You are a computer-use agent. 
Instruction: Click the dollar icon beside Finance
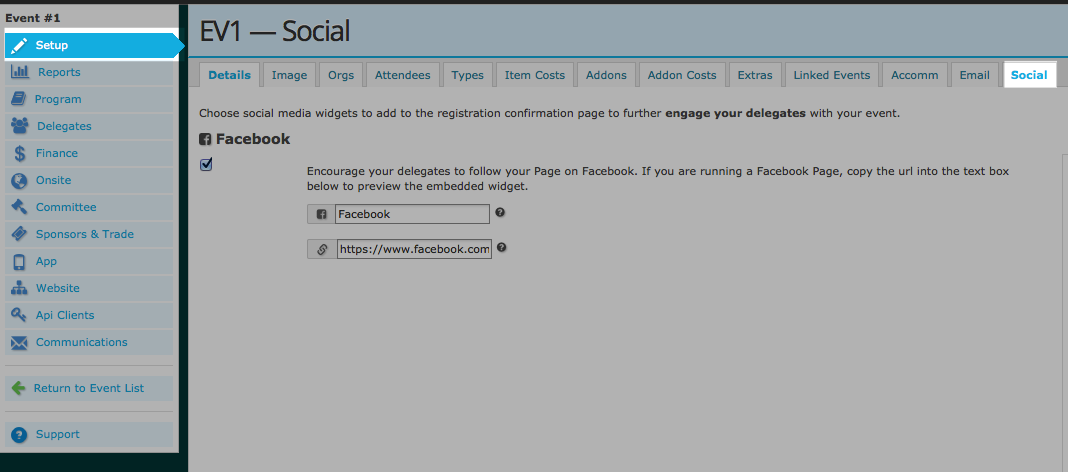click(x=20, y=153)
